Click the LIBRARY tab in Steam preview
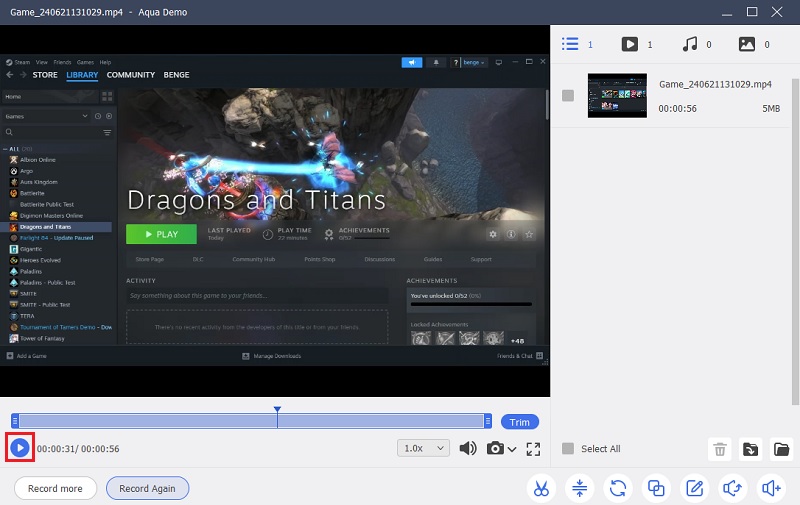Image resolution: width=800 pixels, height=505 pixels. coord(82,75)
